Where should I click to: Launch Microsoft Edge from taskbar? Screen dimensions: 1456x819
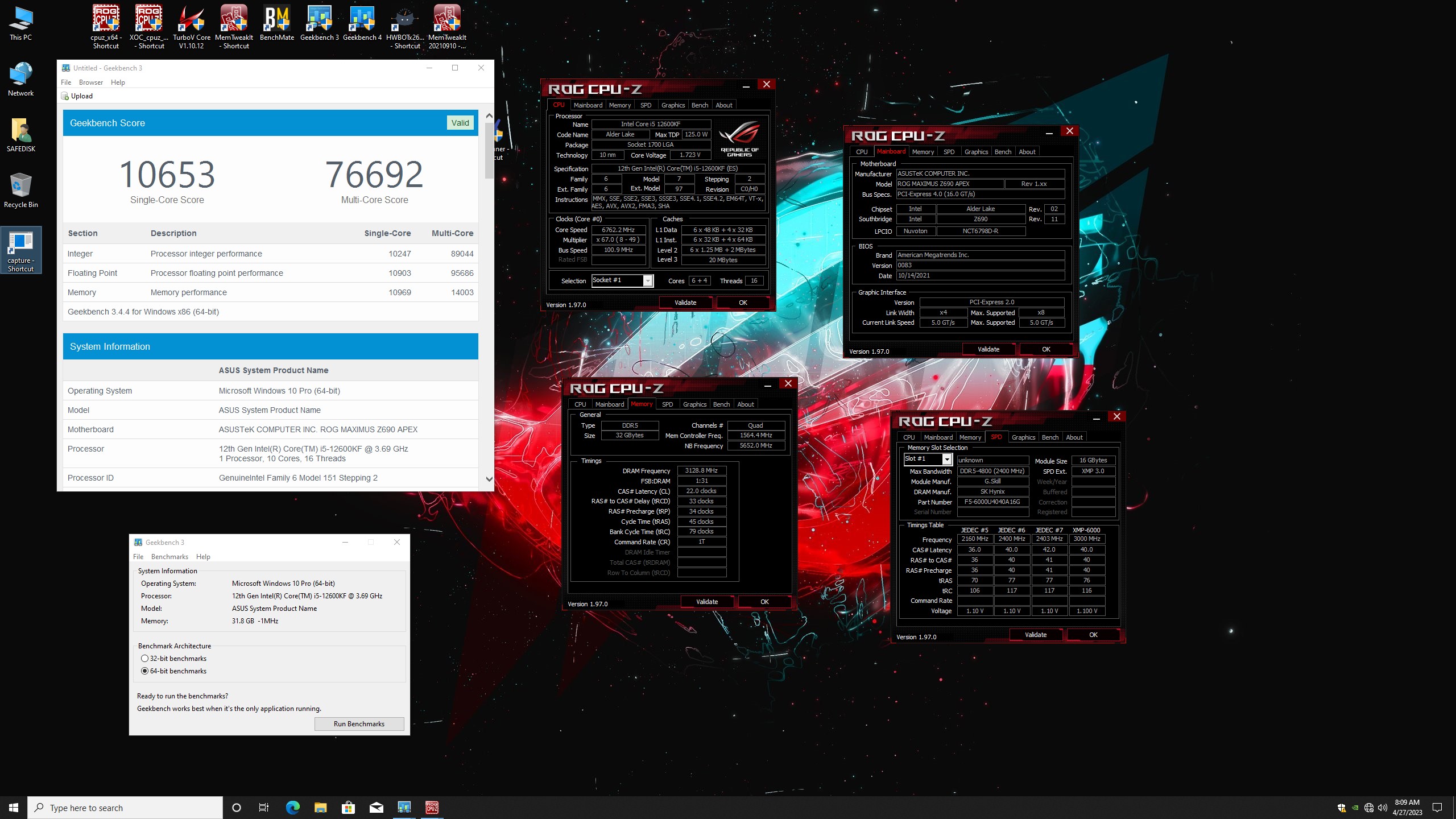(x=292, y=808)
